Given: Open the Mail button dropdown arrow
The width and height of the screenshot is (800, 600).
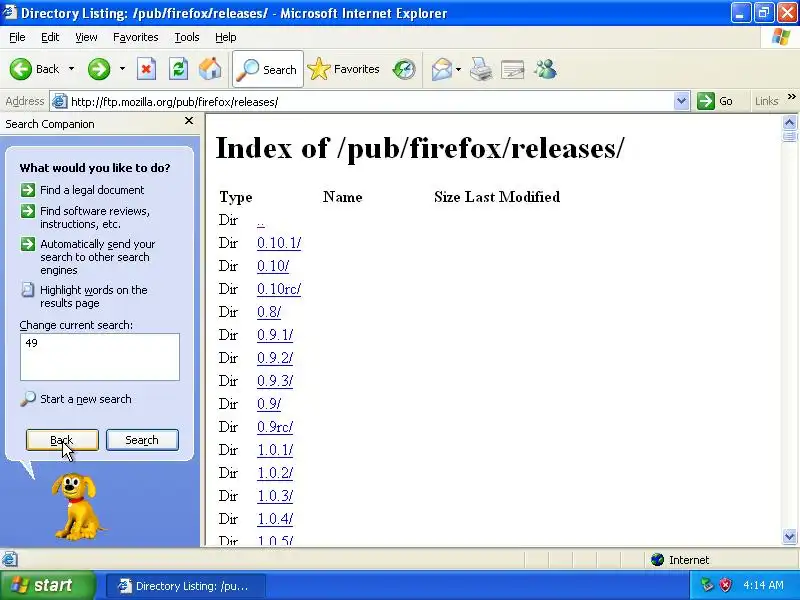Looking at the screenshot, I should (458, 69).
